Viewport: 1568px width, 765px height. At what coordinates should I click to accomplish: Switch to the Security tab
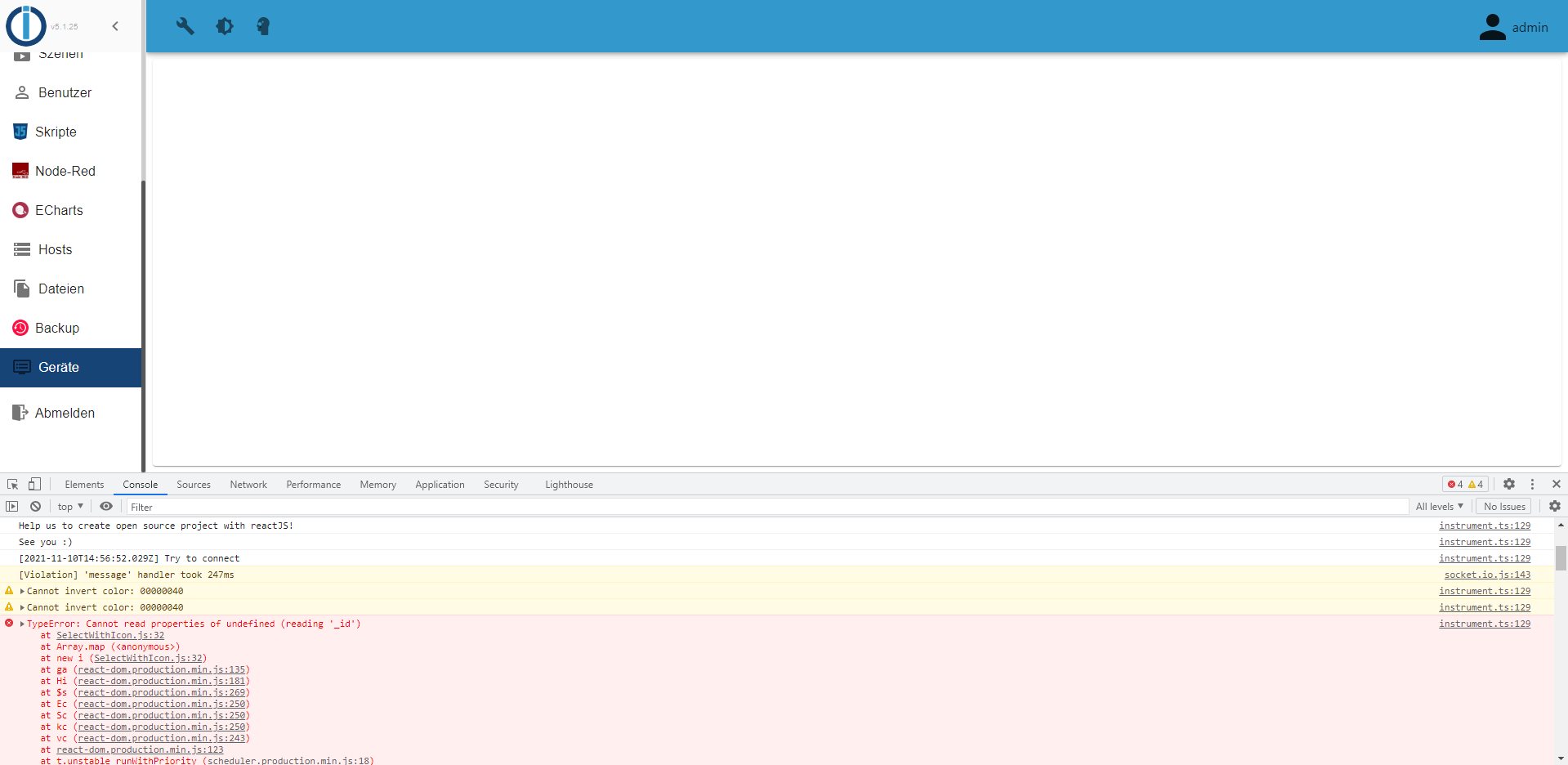(x=501, y=485)
